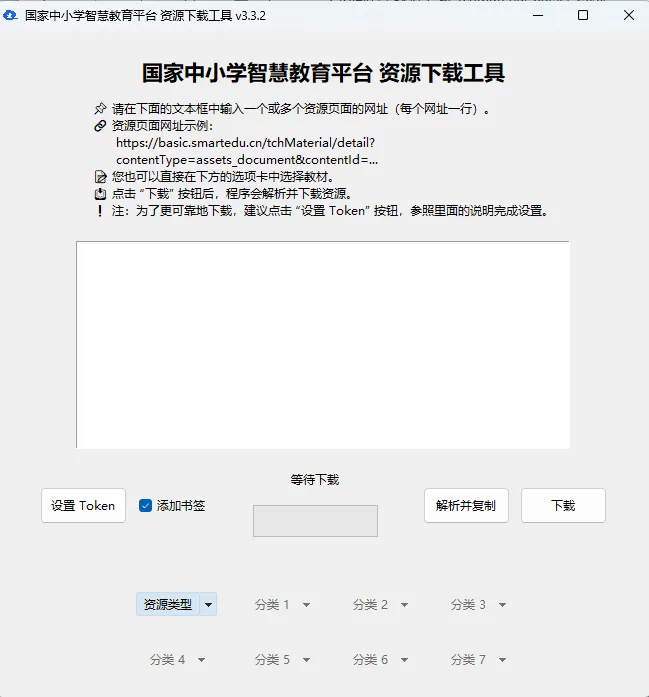Expand the 分类 6 dropdown
The width and height of the screenshot is (649, 697).
(x=380, y=660)
